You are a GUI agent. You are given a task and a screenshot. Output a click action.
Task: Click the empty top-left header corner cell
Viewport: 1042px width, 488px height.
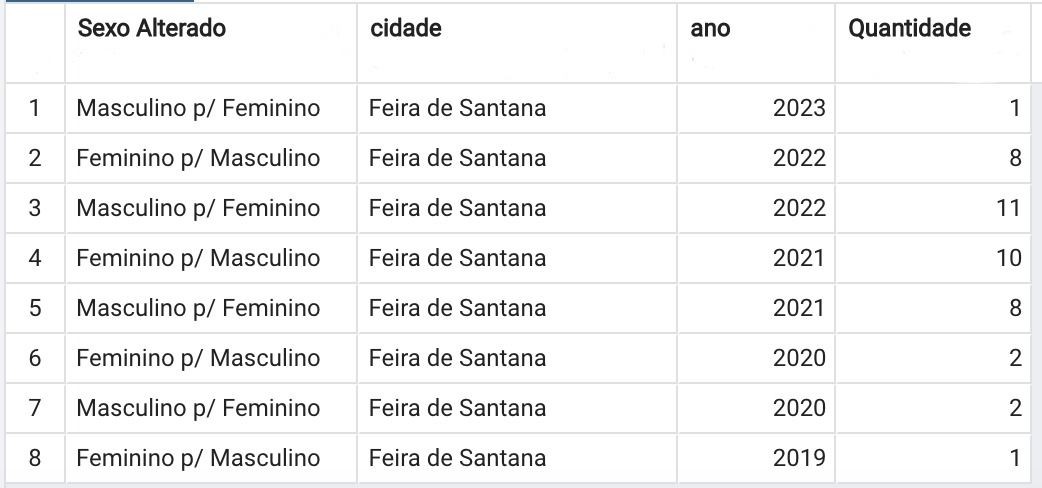(x=35, y=43)
